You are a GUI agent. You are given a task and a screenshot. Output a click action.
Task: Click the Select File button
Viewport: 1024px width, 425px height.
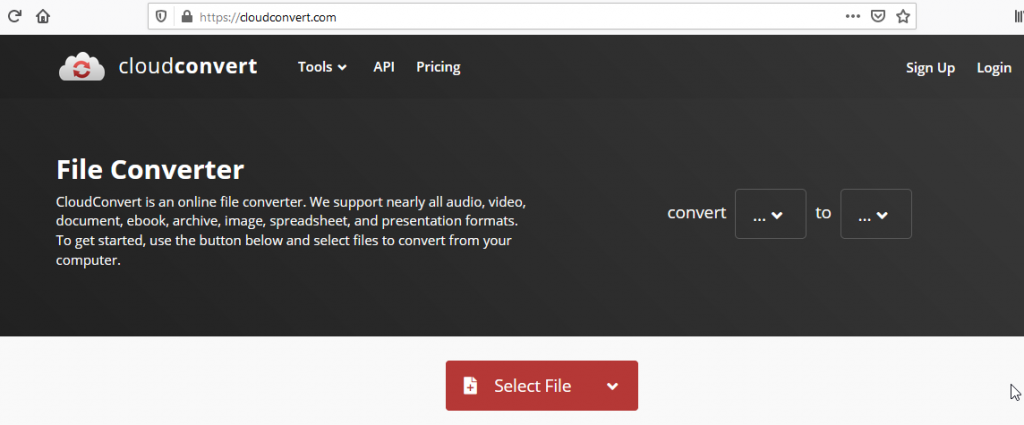(x=541, y=386)
